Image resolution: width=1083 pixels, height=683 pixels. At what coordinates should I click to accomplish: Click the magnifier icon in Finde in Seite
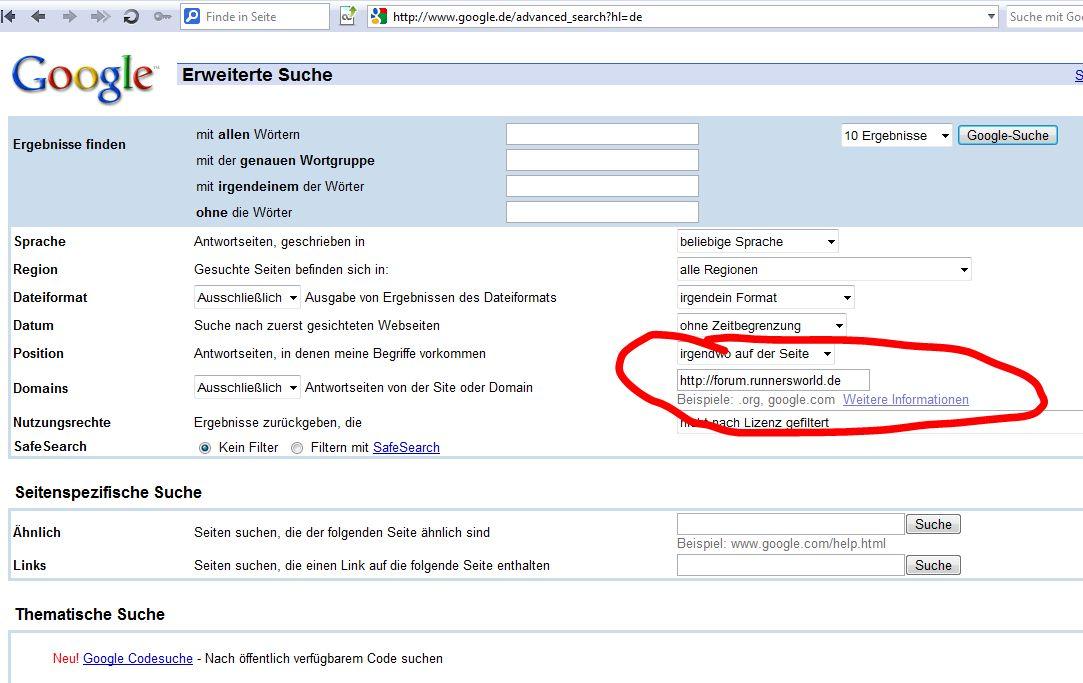193,17
